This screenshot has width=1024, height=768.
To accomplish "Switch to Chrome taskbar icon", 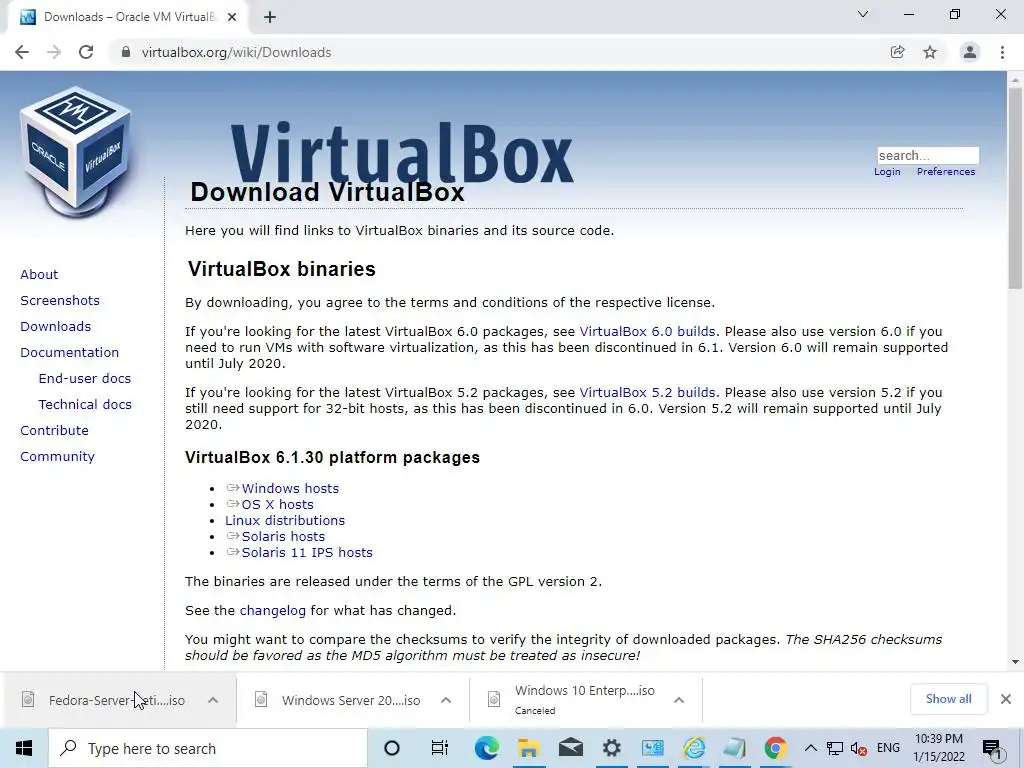I will point(775,748).
